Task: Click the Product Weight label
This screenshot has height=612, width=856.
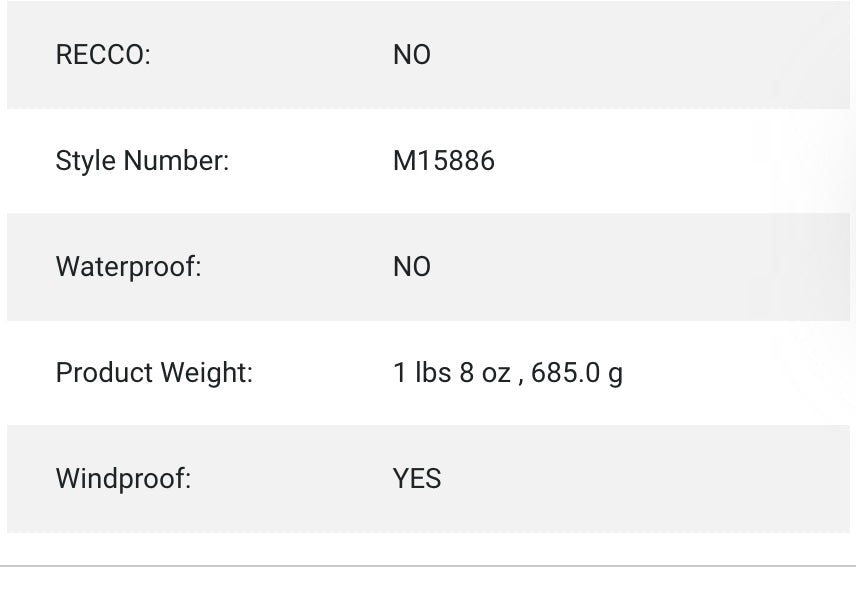Action: pos(154,373)
